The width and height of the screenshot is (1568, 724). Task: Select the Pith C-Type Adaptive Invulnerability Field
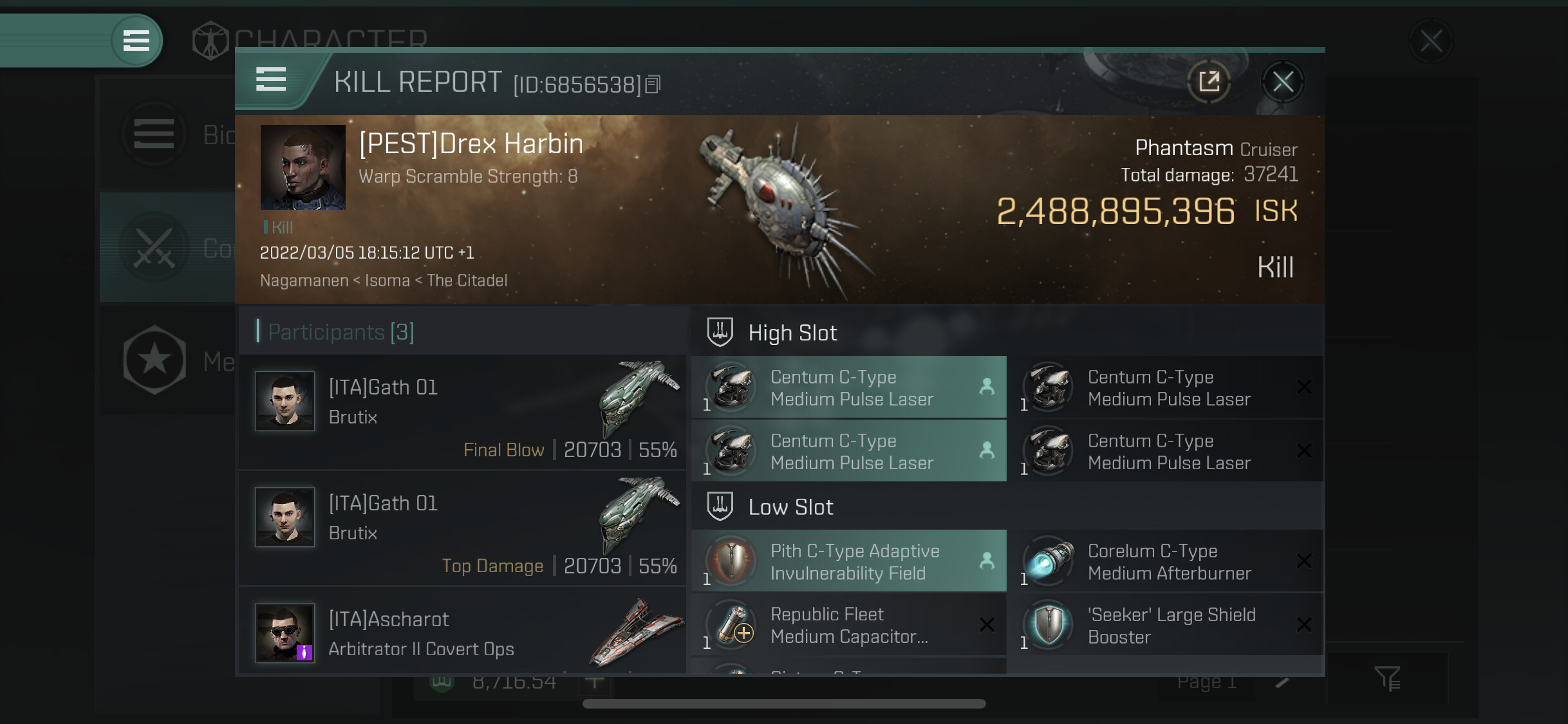click(848, 561)
